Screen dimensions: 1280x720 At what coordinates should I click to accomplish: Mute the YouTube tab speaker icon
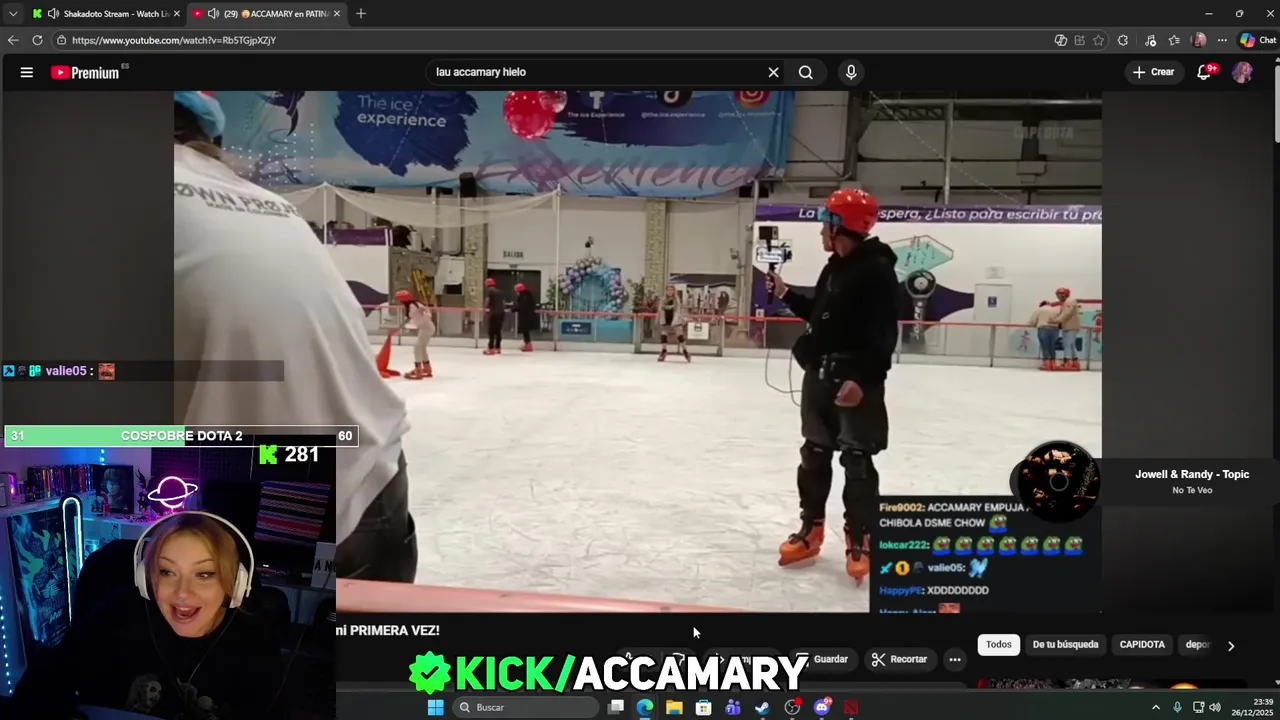click(x=213, y=13)
